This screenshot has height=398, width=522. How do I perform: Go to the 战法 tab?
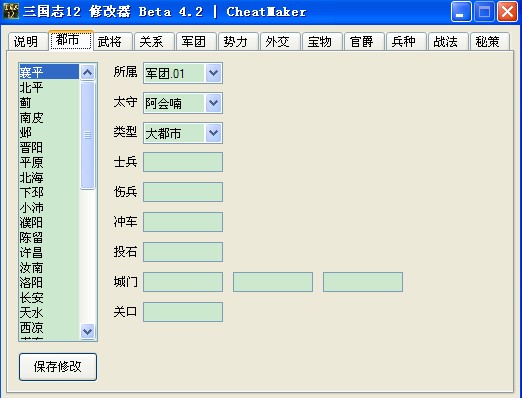pyautogui.click(x=448, y=42)
